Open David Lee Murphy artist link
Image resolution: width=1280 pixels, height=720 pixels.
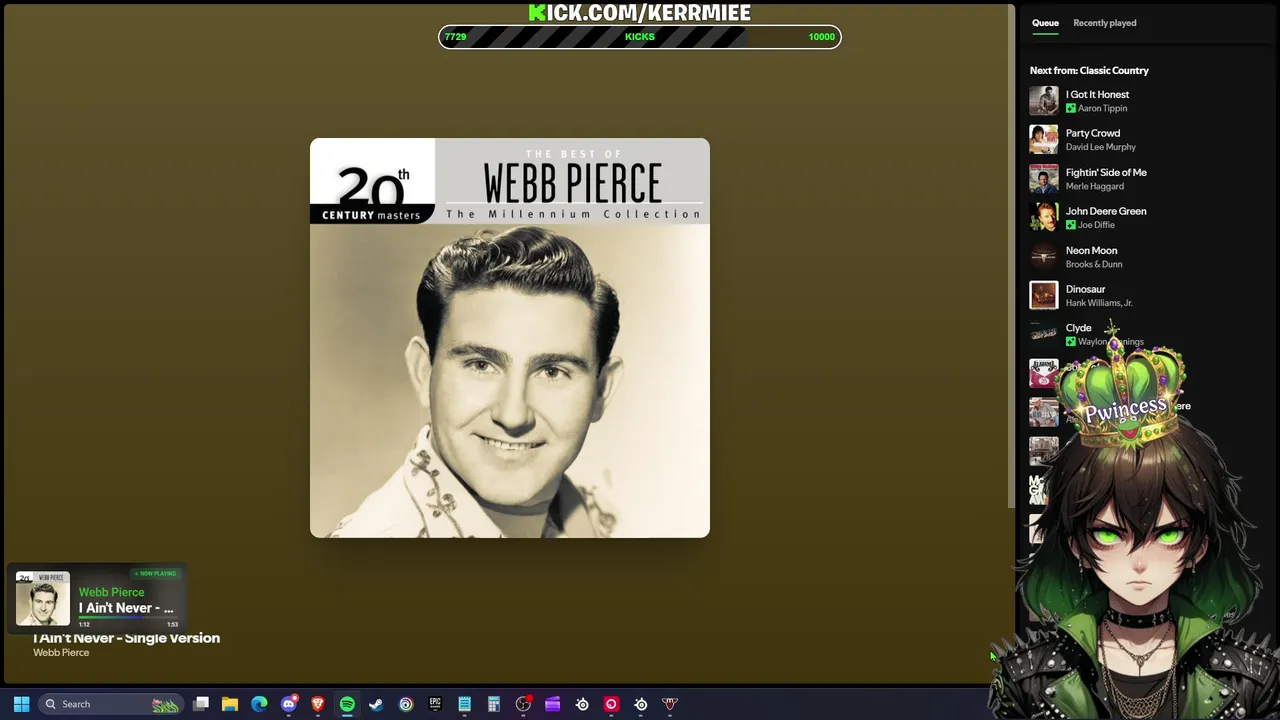coord(1100,147)
